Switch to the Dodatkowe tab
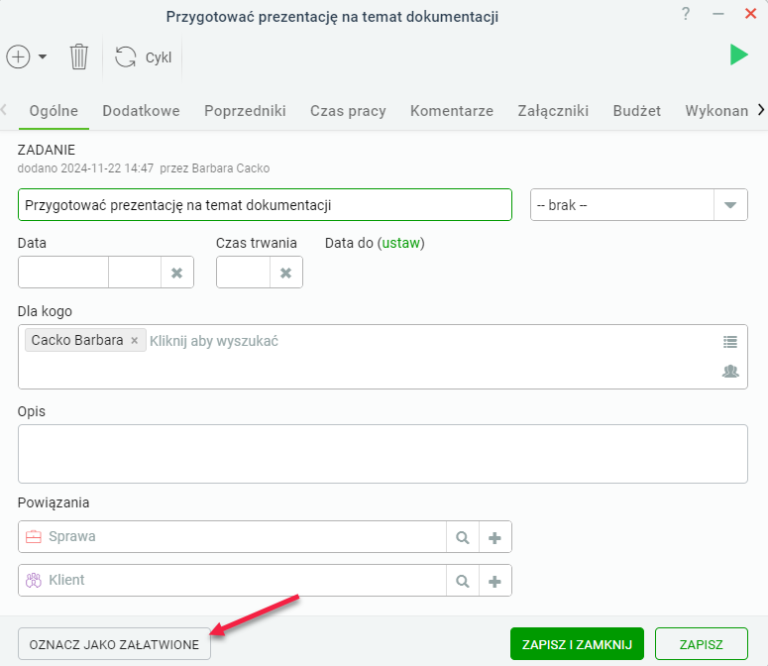 point(141,111)
